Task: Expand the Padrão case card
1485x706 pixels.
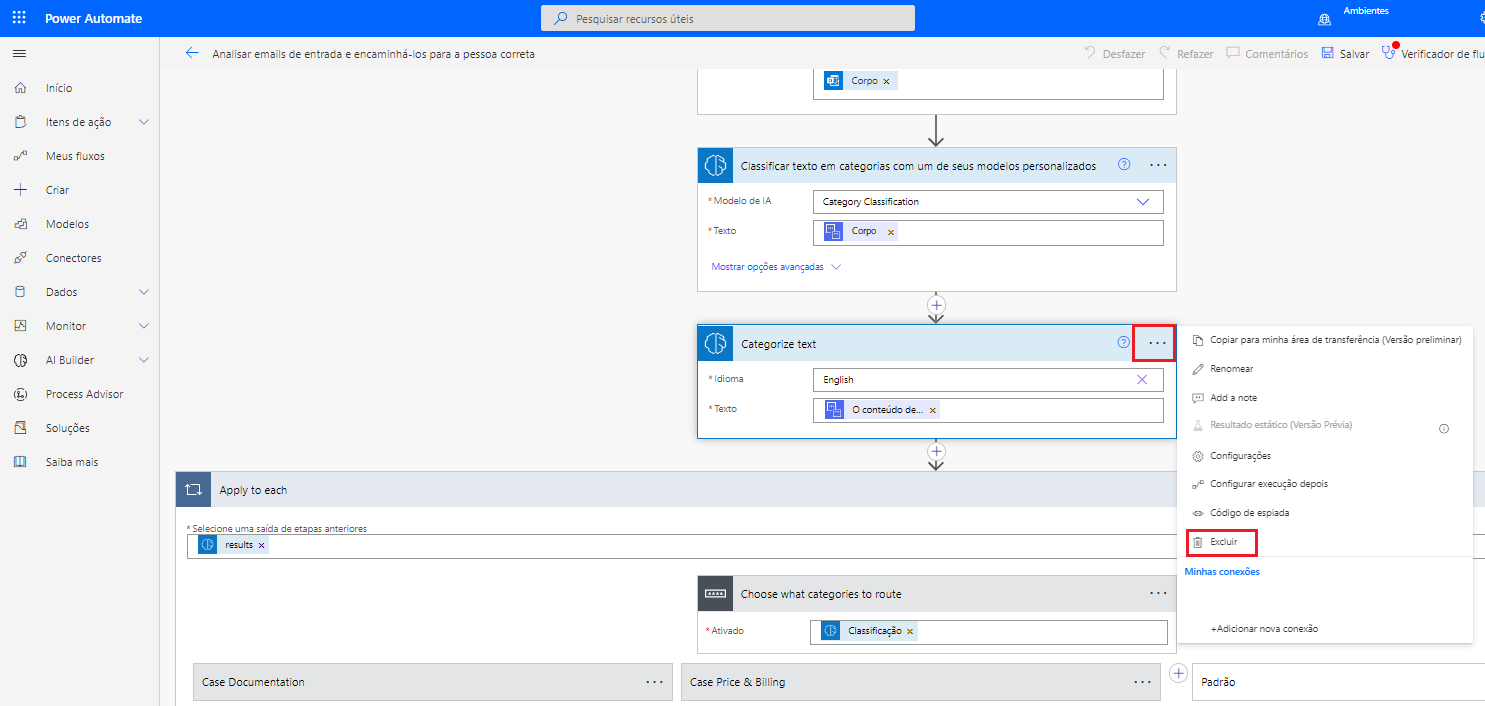Action: coord(1338,682)
